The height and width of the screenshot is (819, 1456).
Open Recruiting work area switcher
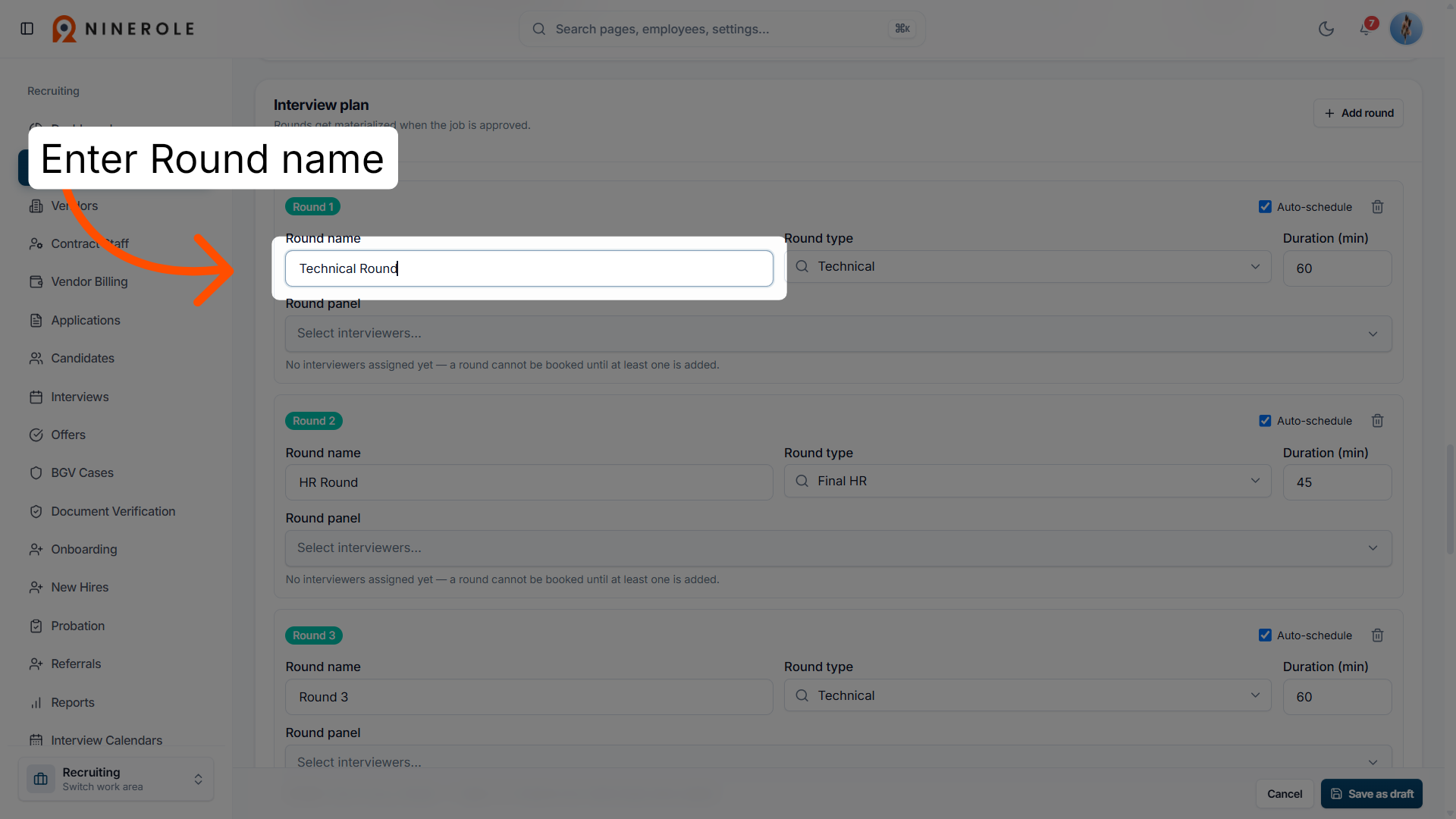click(x=116, y=779)
